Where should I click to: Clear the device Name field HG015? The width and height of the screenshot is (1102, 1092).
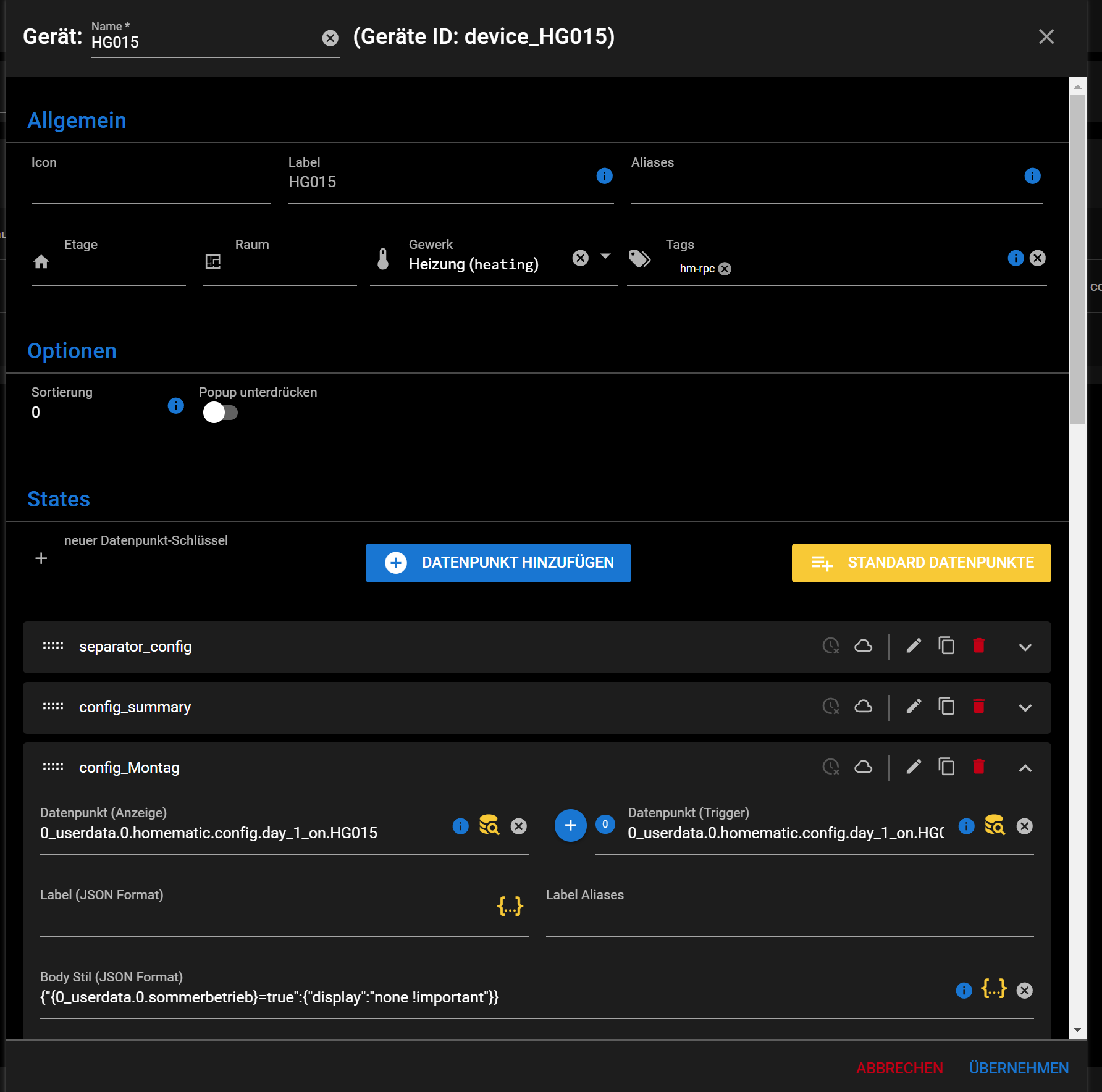tap(330, 38)
